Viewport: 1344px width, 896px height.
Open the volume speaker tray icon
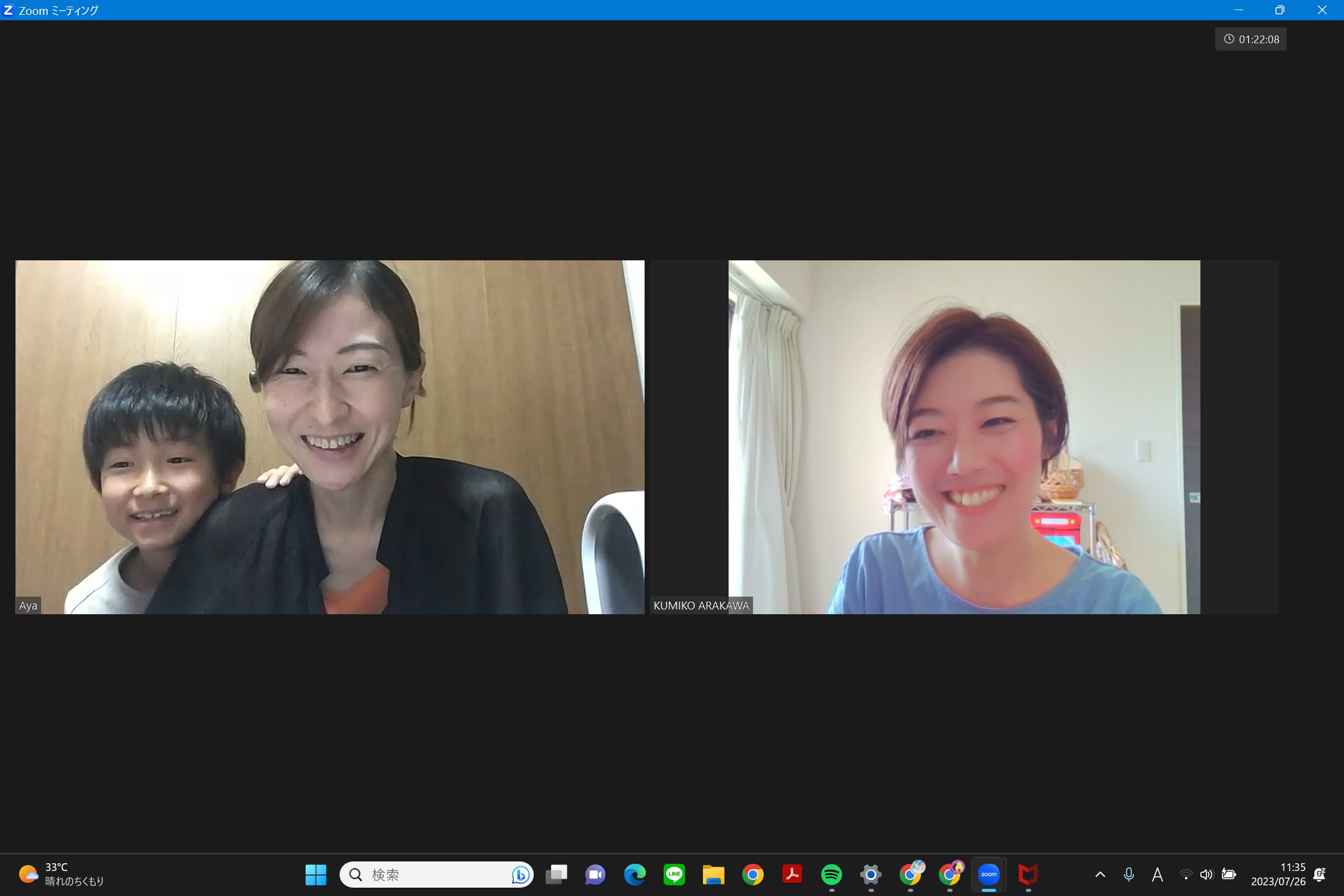click(x=1206, y=875)
